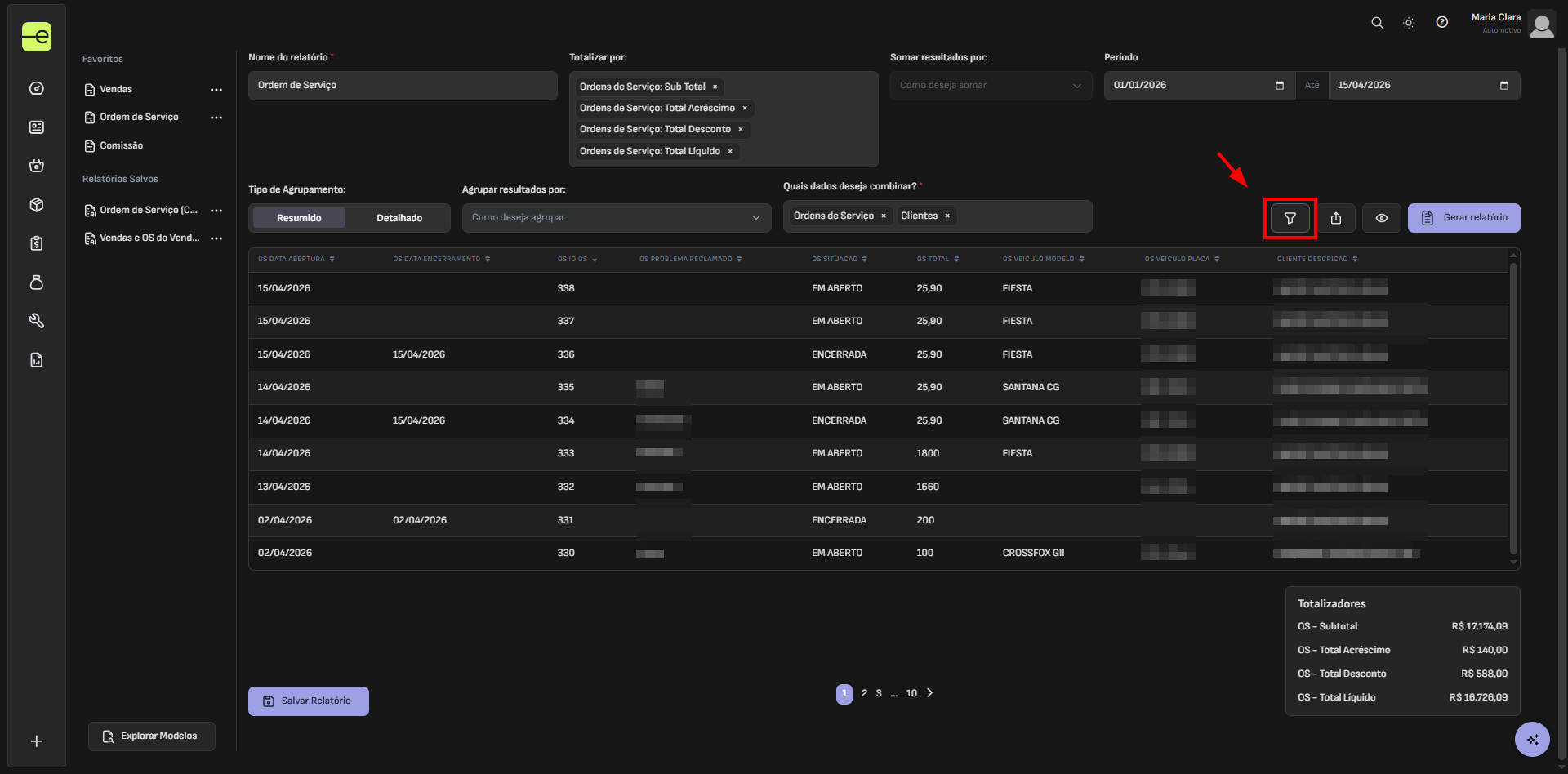
Task: Open the filter icon button
Action: click(x=1290, y=218)
